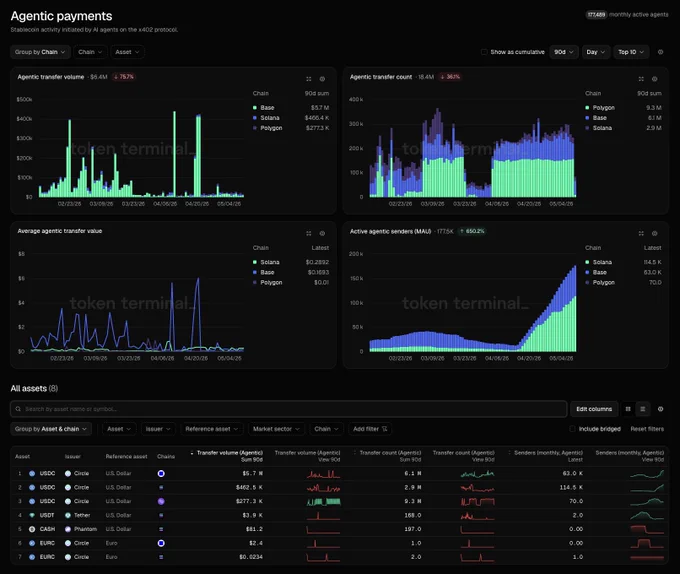This screenshot has width=680, height=574.
Task: Click filter funnel icon in Add filter
Action: point(384,429)
